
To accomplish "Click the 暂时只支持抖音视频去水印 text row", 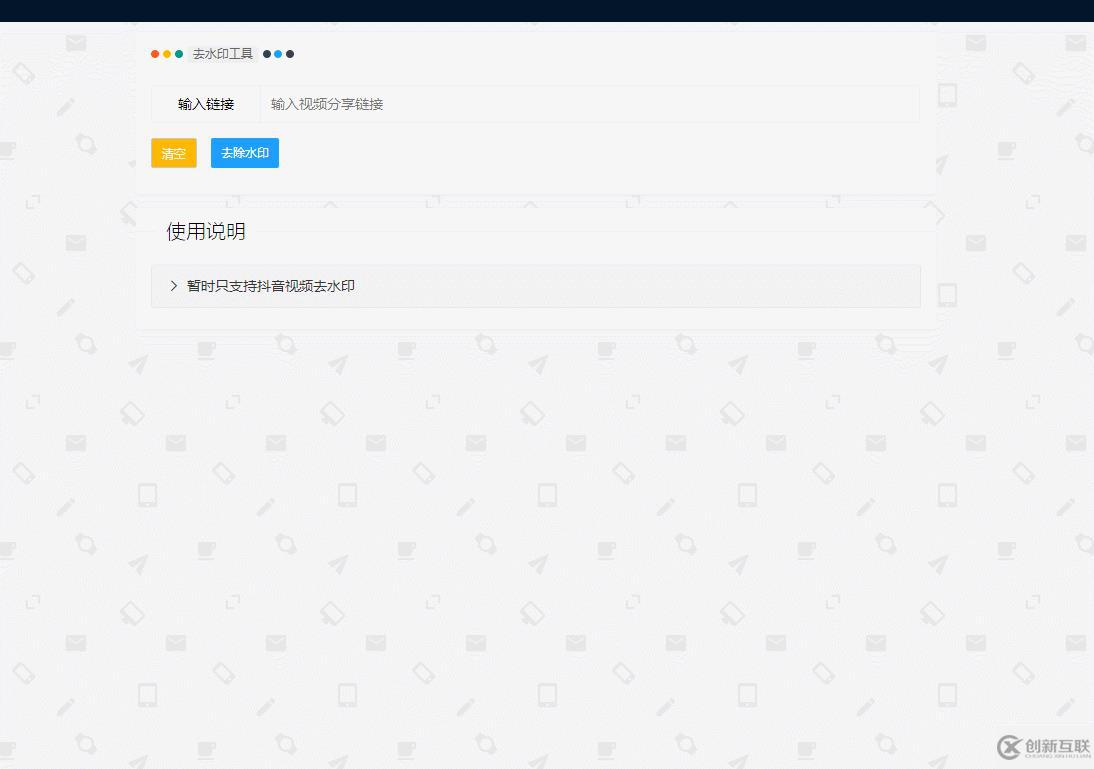I will pos(536,286).
